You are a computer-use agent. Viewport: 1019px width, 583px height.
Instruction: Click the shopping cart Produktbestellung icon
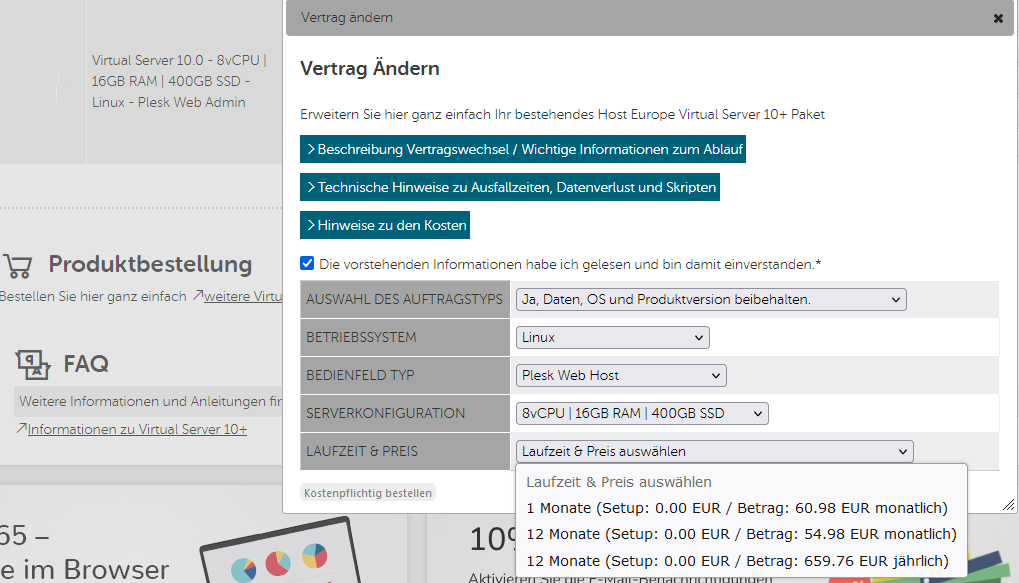click(x=18, y=265)
